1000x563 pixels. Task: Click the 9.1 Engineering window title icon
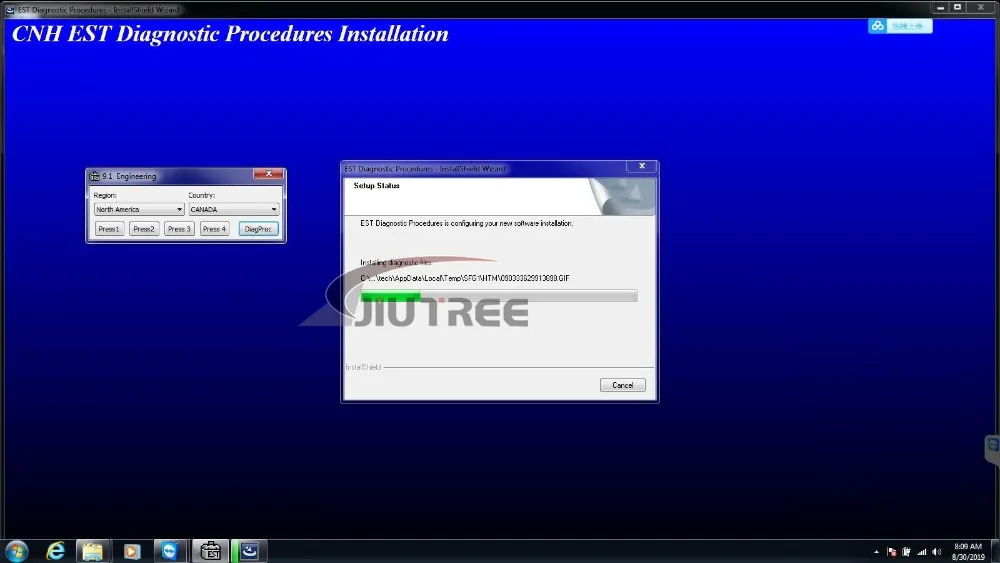click(x=95, y=176)
